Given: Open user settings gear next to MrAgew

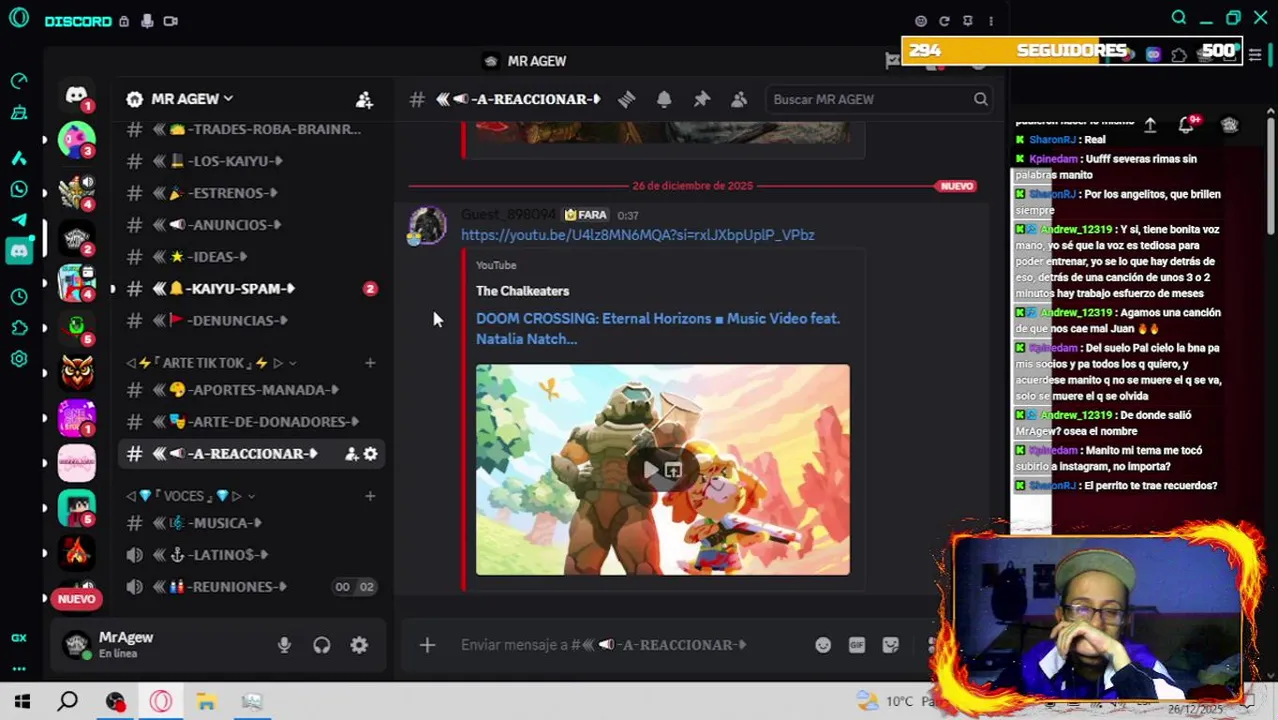Looking at the screenshot, I should (x=359, y=646).
